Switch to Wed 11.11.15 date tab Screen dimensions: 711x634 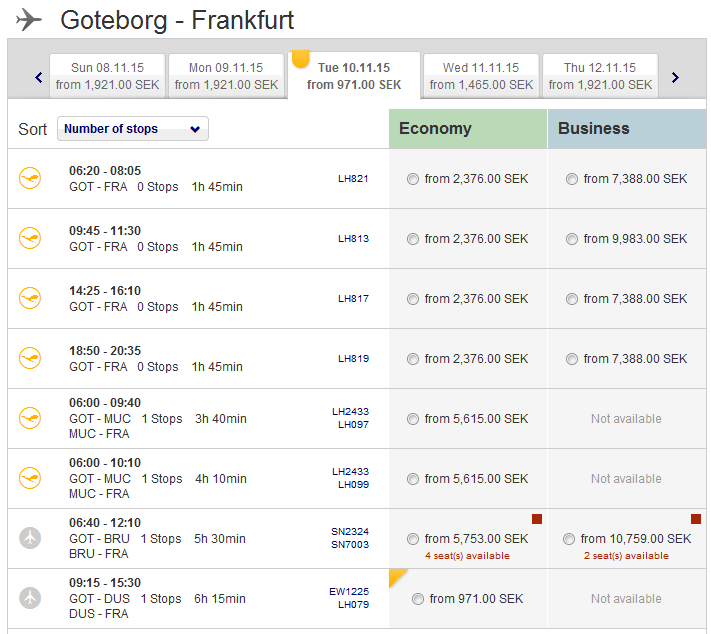tap(481, 76)
